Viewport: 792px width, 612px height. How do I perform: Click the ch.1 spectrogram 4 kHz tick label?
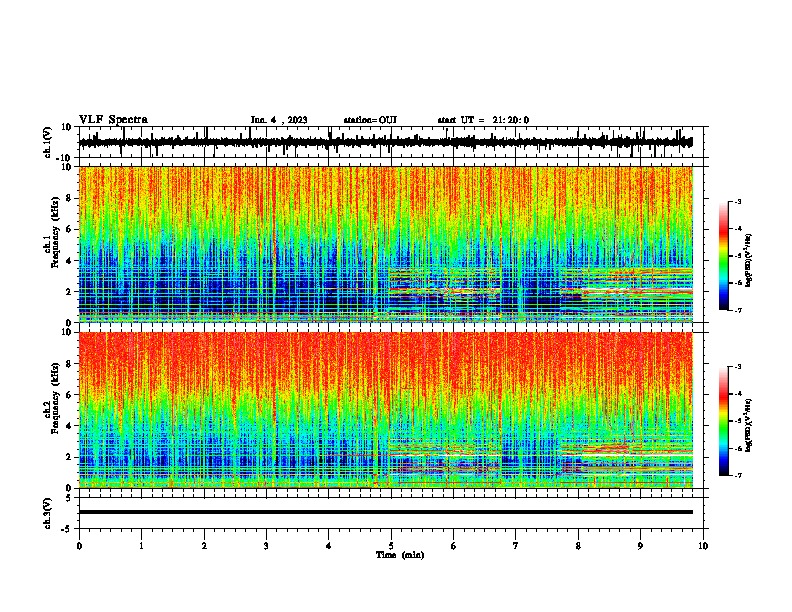click(69, 261)
